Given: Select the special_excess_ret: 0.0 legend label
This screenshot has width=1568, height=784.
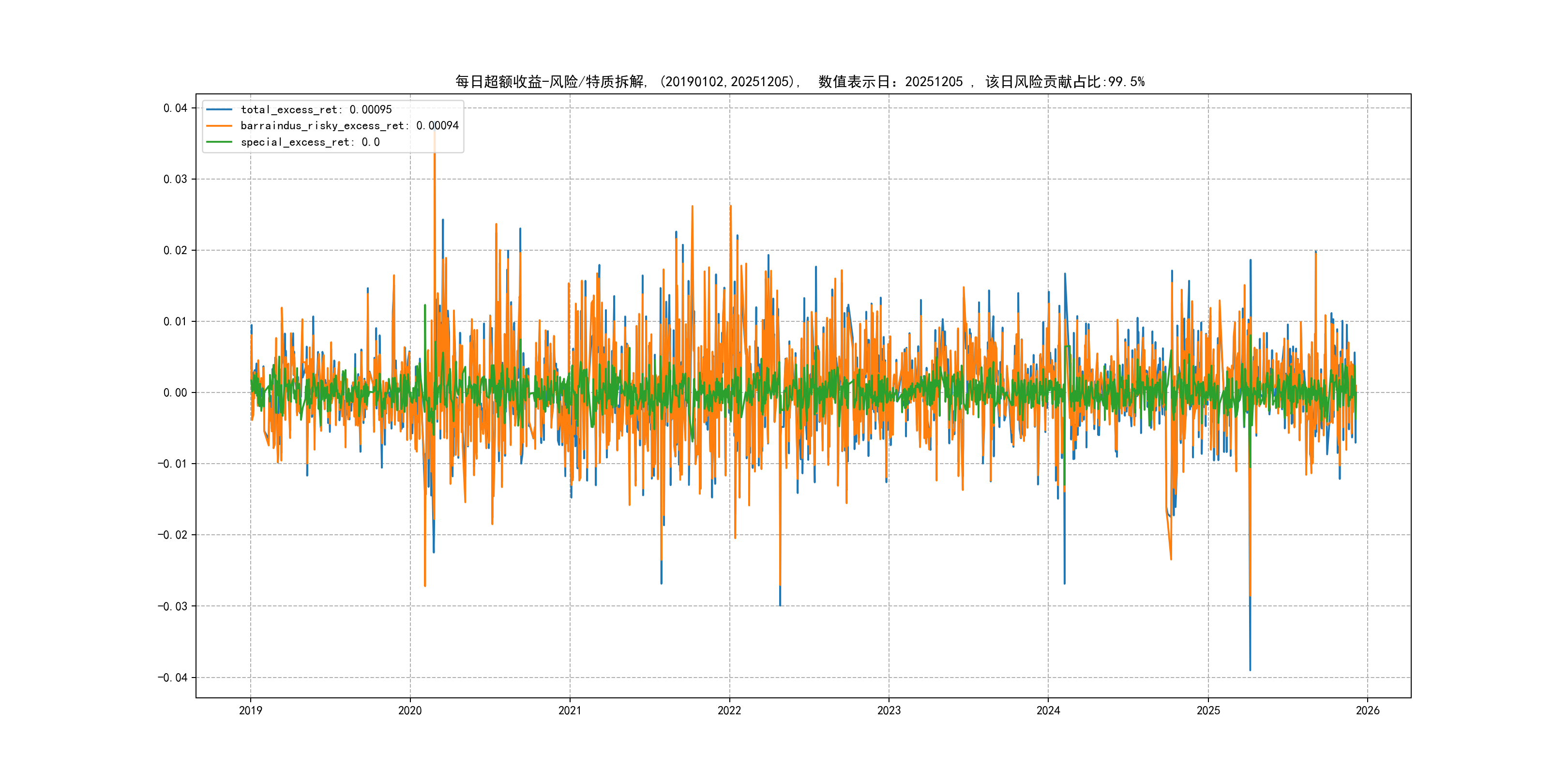Looking at the screenshot, I should coord(310,142).
